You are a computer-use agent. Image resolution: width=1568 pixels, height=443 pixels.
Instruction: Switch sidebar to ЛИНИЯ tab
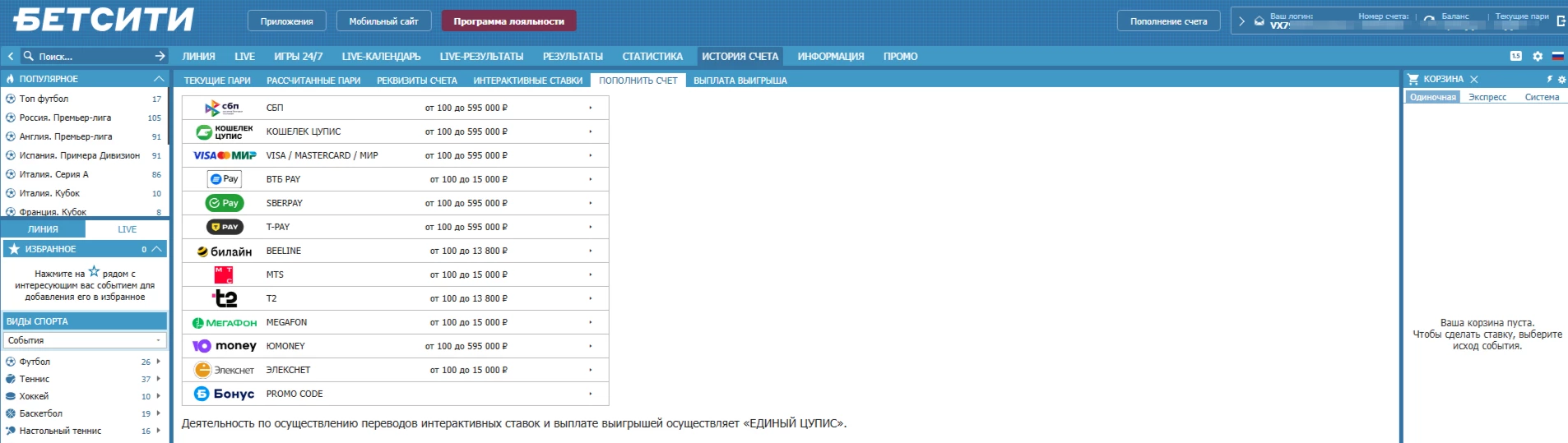(43, 229)
